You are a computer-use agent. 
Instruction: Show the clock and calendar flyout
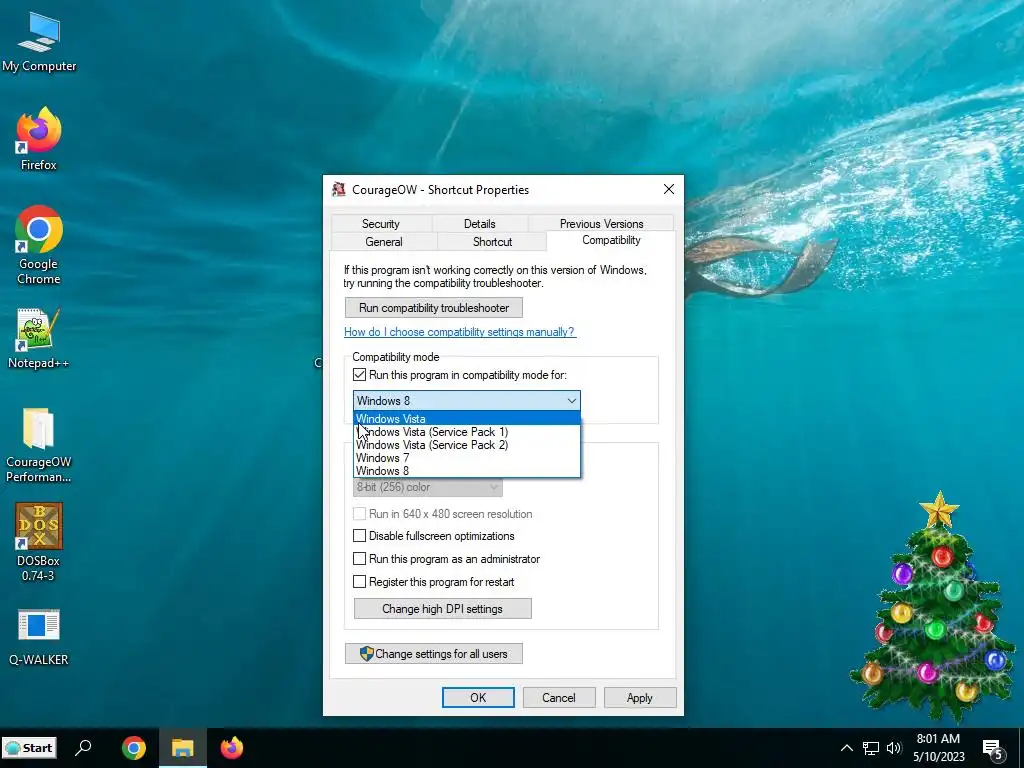click(938, 748)
